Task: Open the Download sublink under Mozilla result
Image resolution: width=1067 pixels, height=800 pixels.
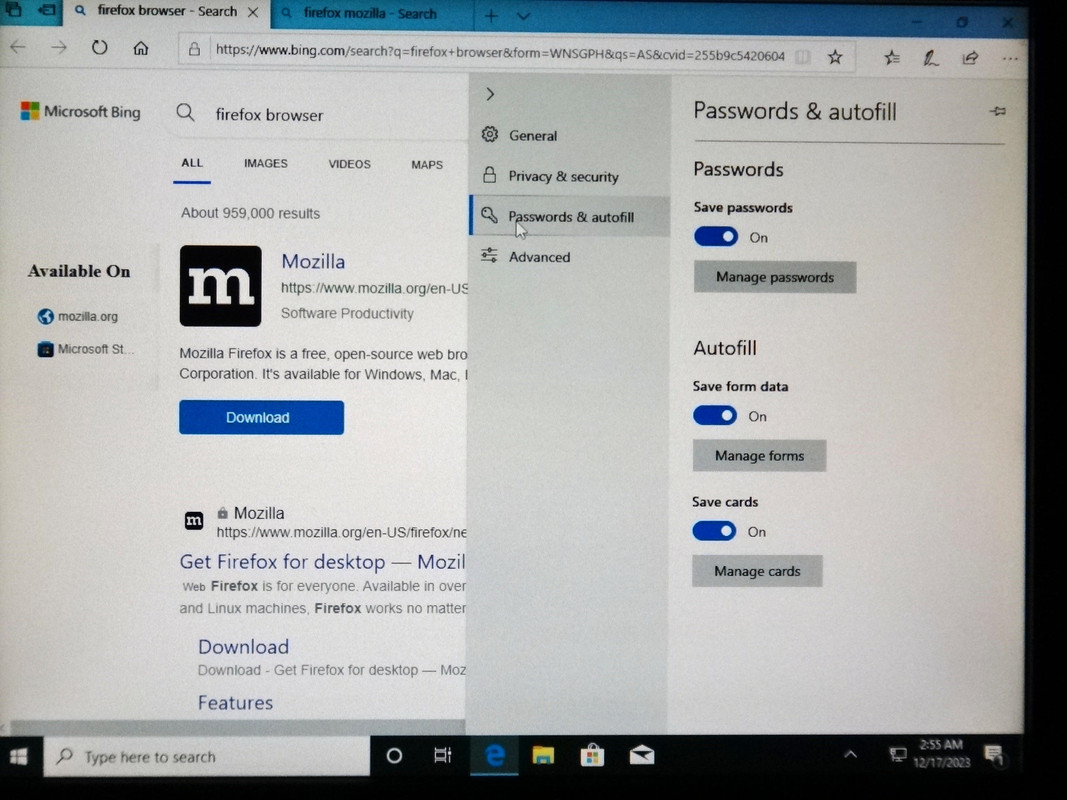Action: click(244, 646)
